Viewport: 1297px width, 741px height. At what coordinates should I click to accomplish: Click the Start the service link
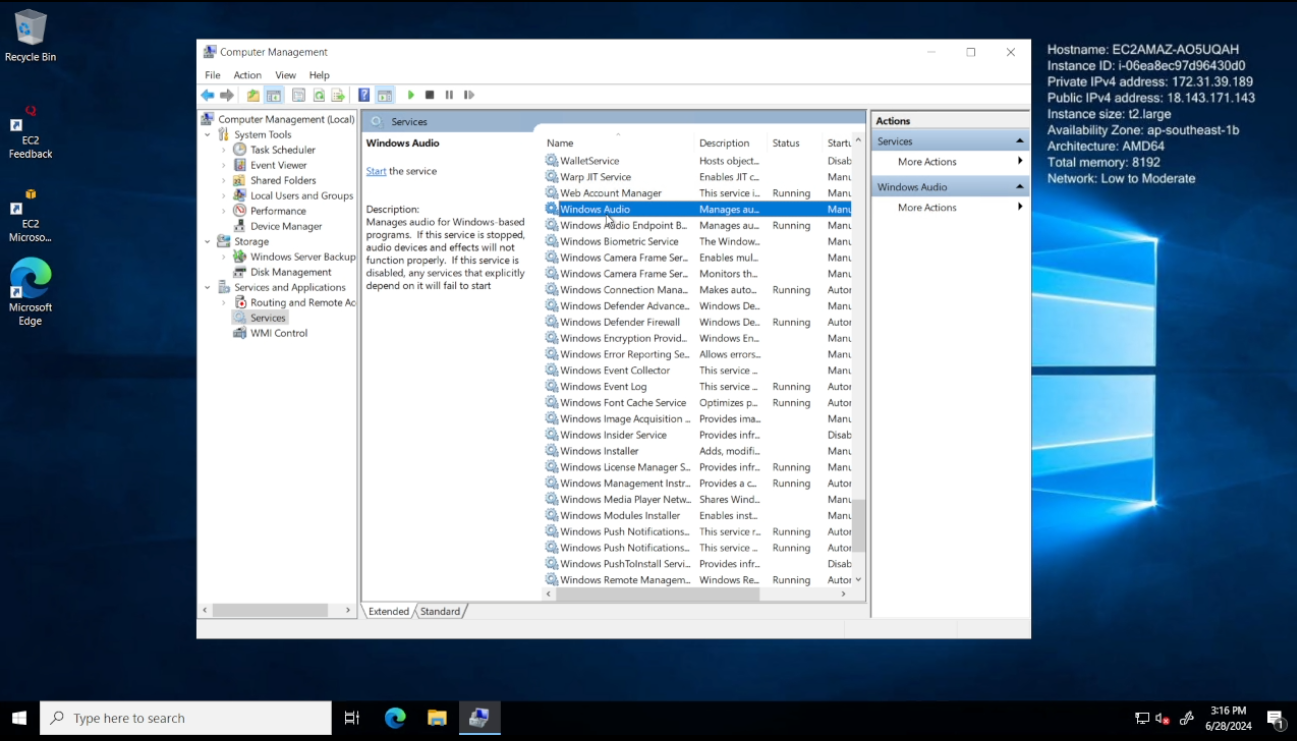pos(376,171)
